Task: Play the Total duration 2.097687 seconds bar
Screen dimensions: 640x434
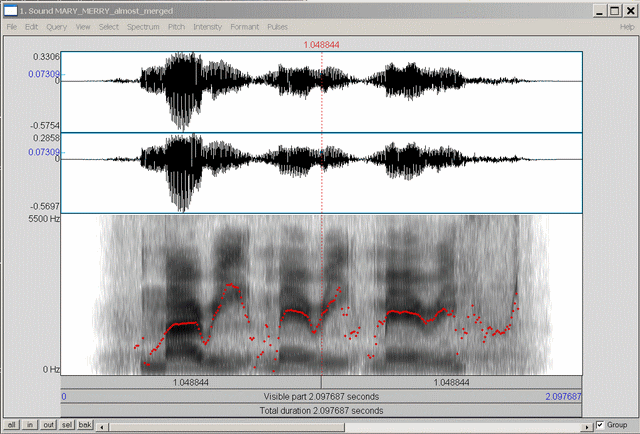Action: click(x=322, y=410)
